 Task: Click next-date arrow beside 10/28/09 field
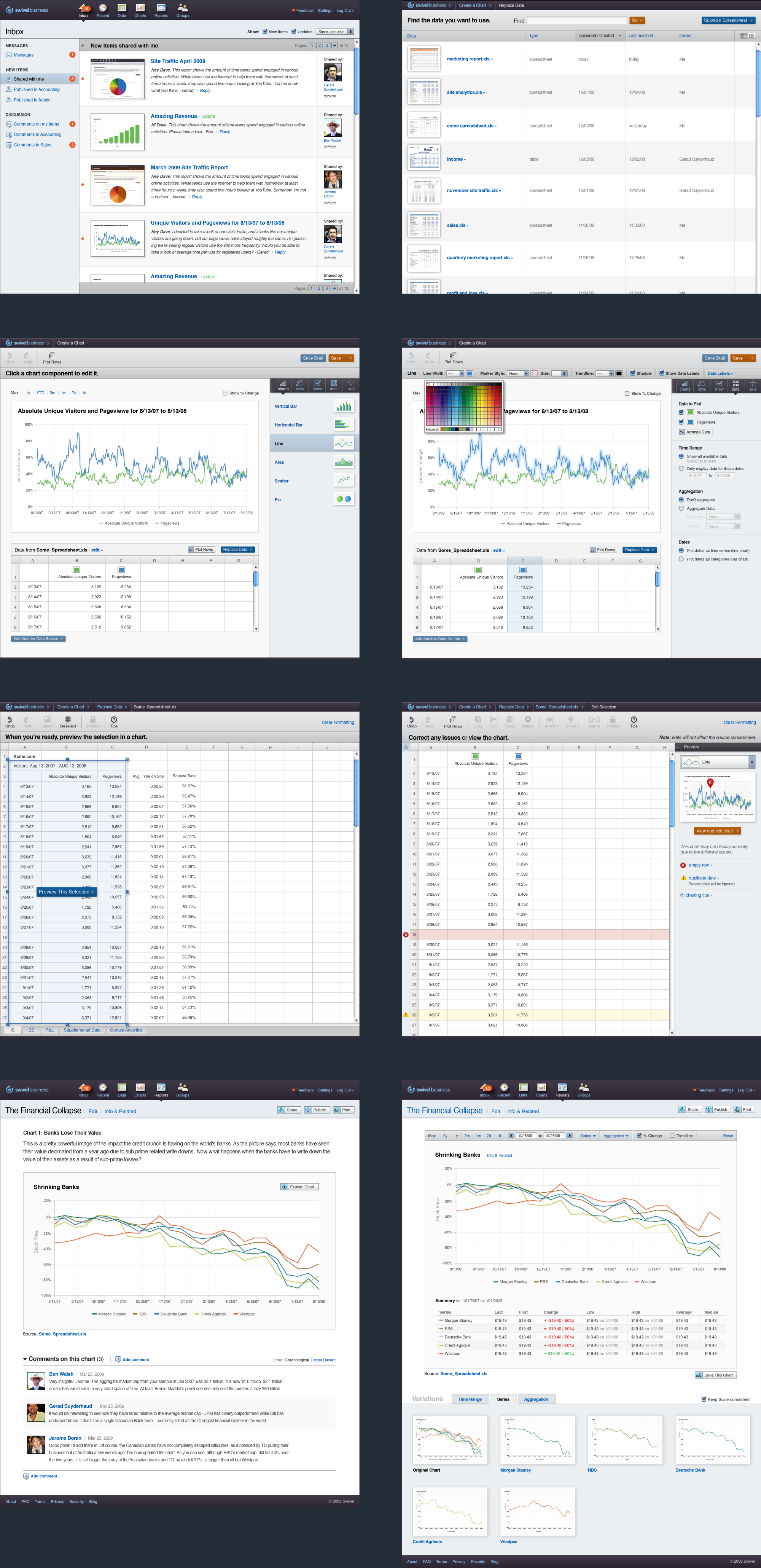570,1135
